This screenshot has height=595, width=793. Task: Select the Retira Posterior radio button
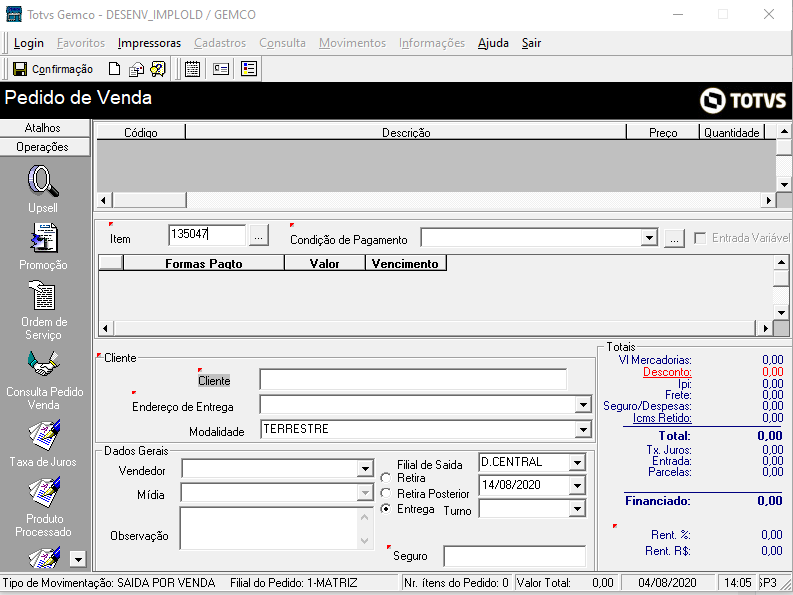pos(386,493)
